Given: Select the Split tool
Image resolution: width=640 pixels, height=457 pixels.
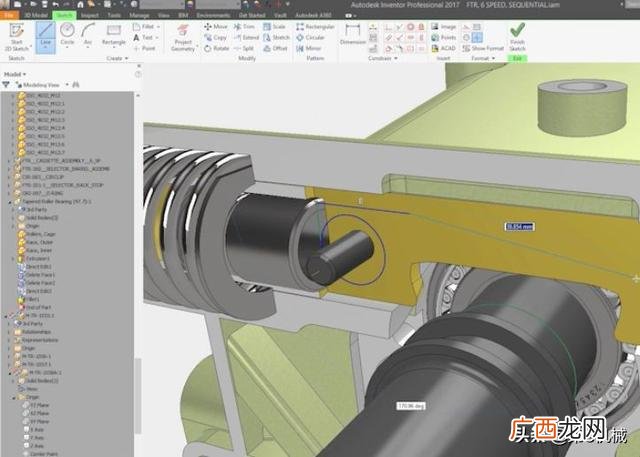Looking at the screenshot, I should click(x=244, y=48).
